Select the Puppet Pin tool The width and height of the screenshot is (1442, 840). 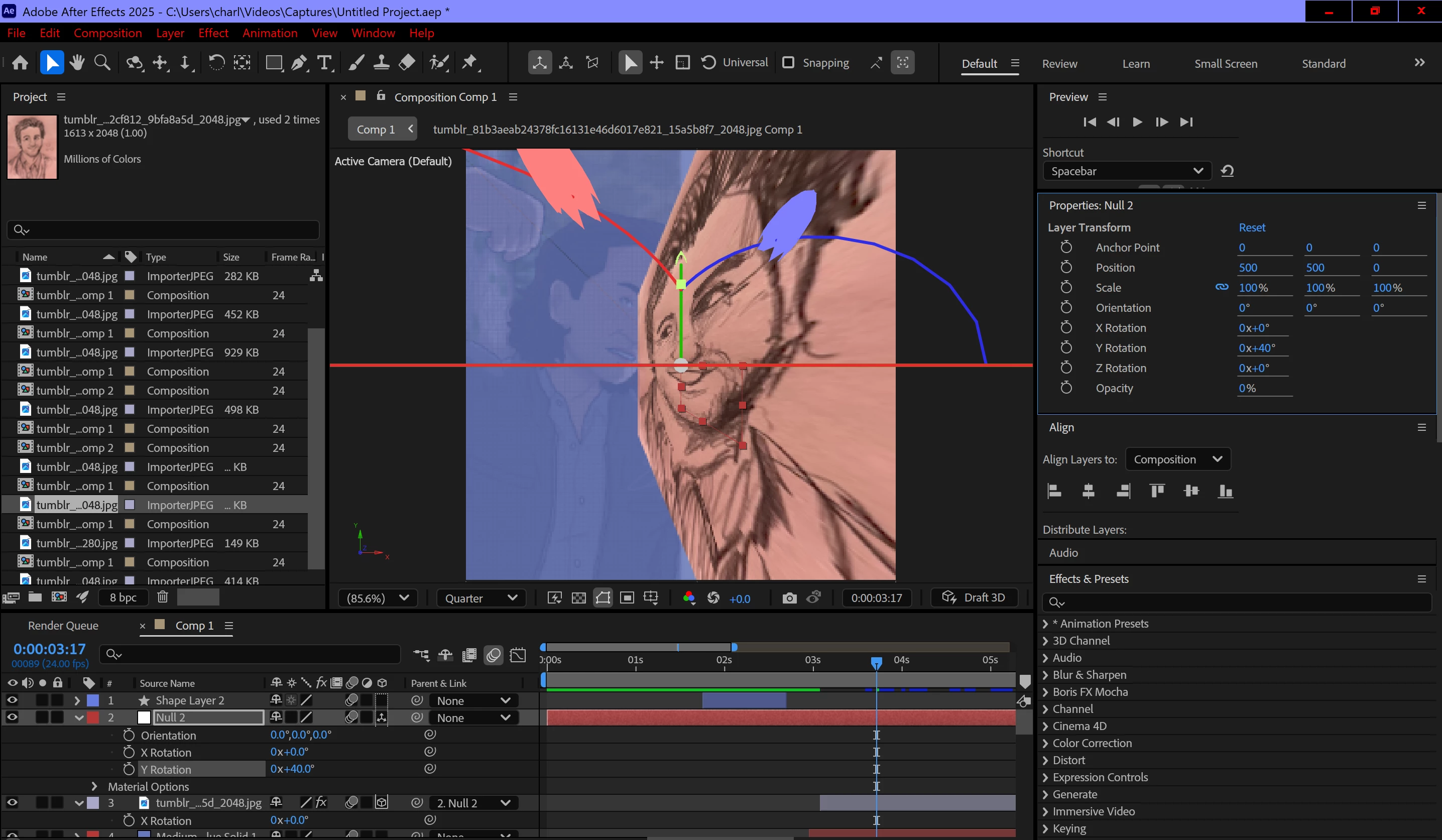point(470,63)
